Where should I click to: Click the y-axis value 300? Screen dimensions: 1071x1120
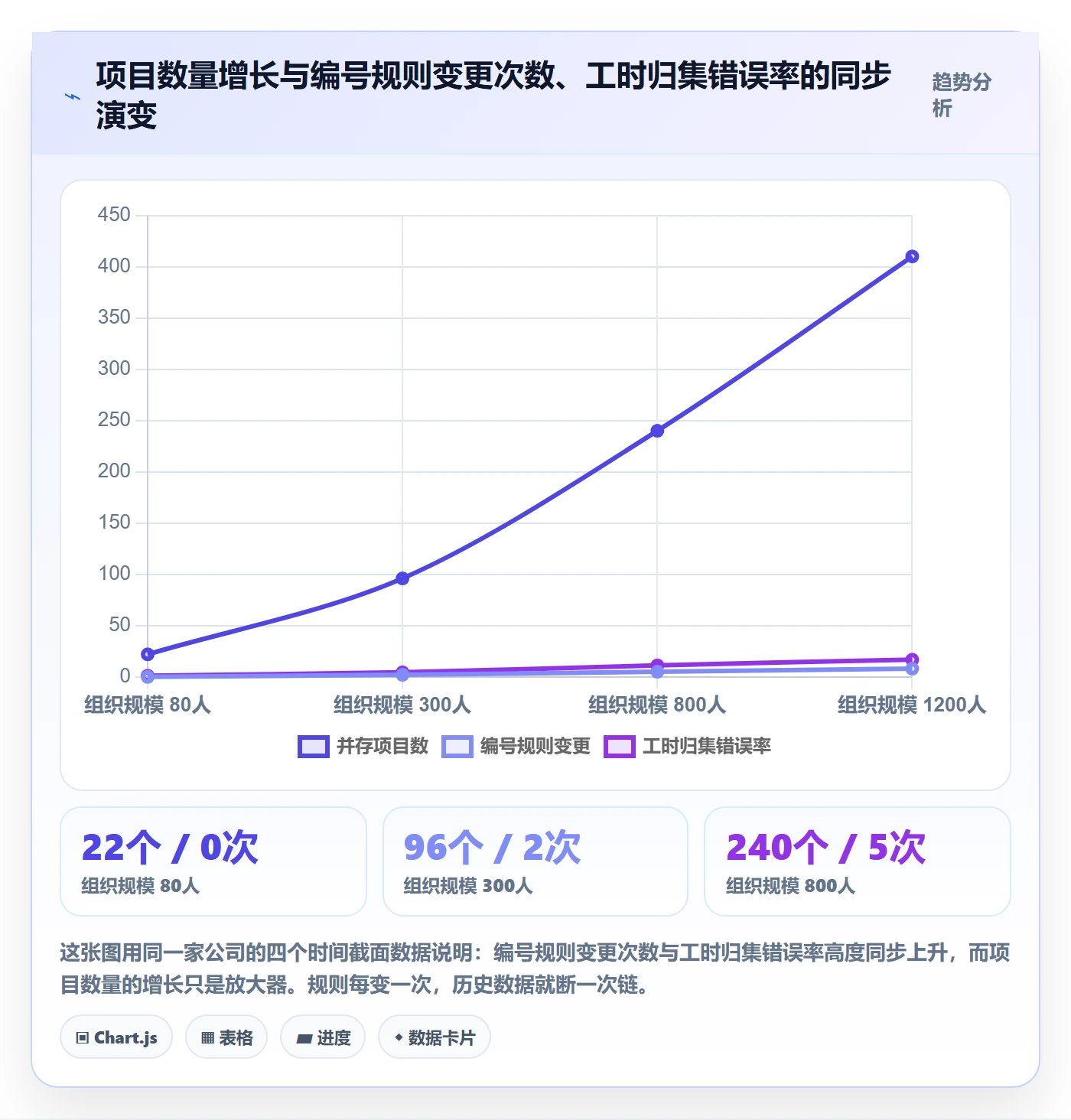pyautogui.click(x=114, y=369)
